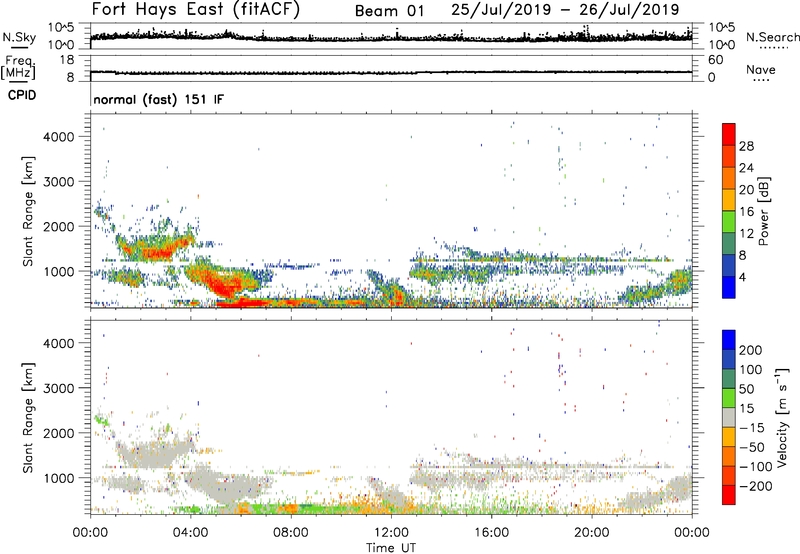Click the "-100" value on the velocity scale
This screenshot has width=800, height=554.
(755, 467)
